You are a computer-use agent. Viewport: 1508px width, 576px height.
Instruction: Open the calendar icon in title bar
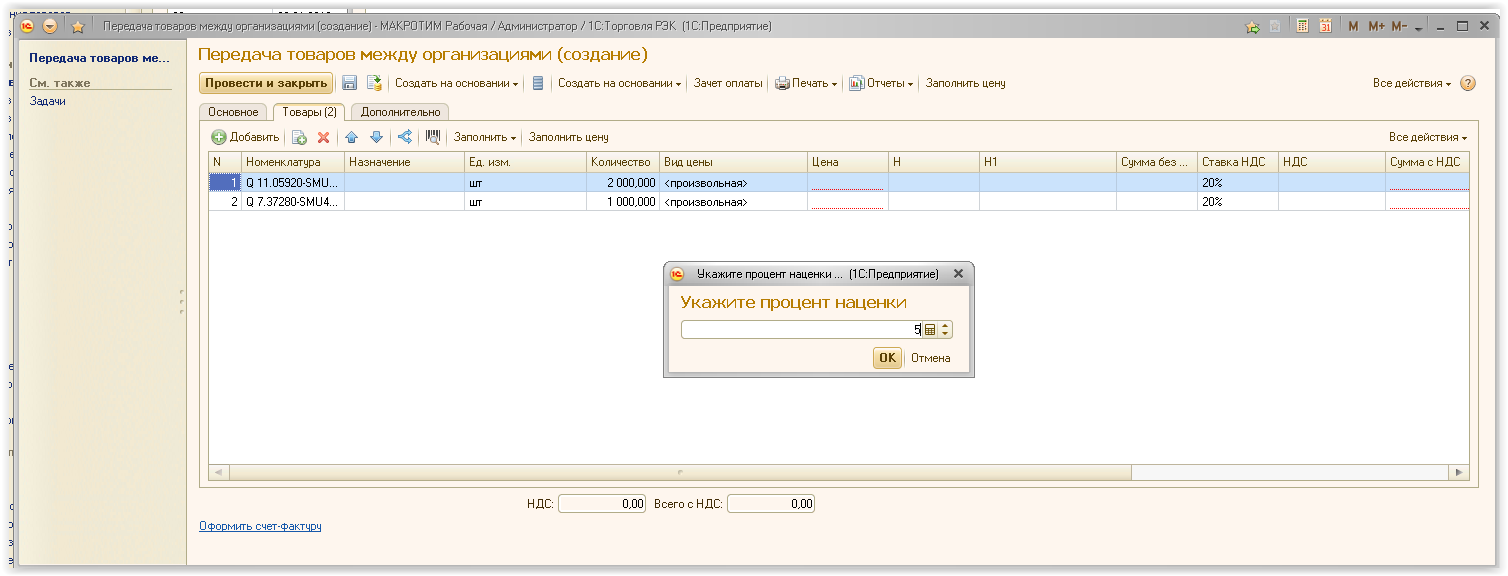coord(1325,26)
